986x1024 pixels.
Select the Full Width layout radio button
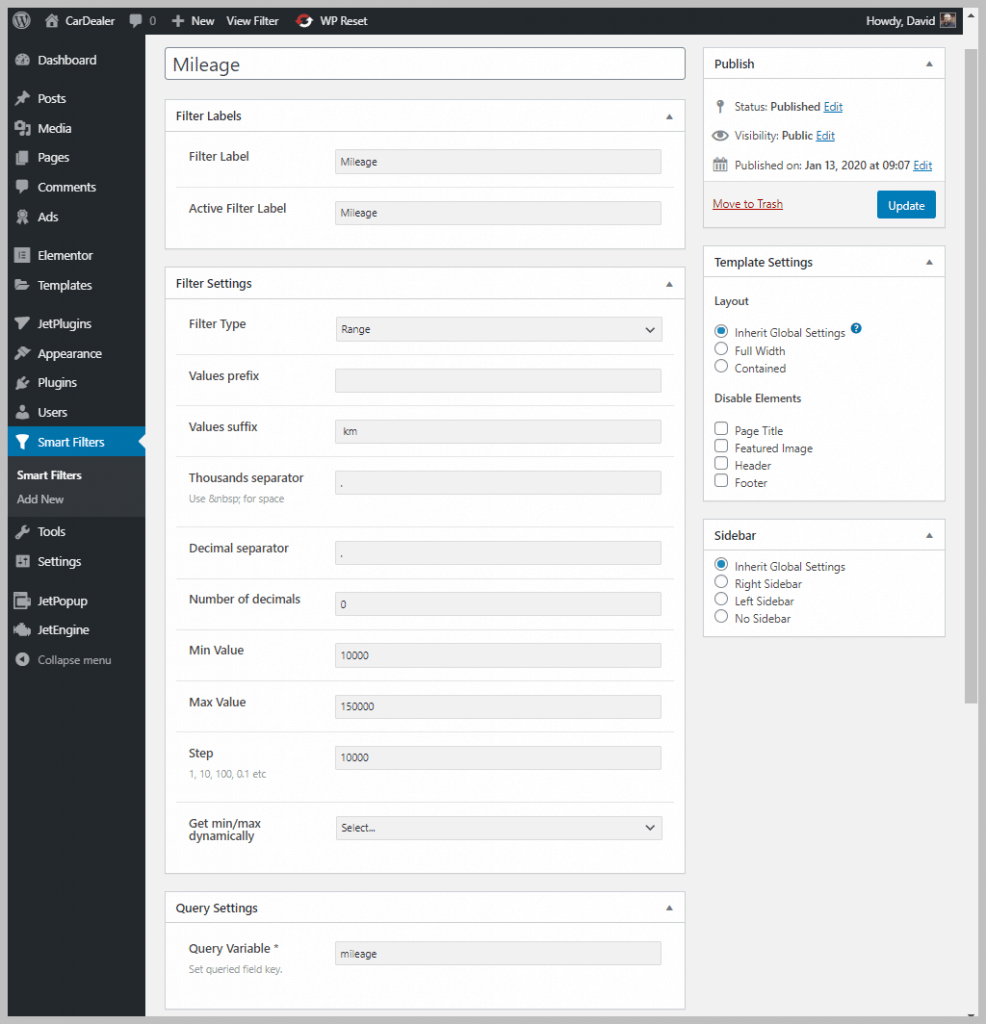coord(721,349)
